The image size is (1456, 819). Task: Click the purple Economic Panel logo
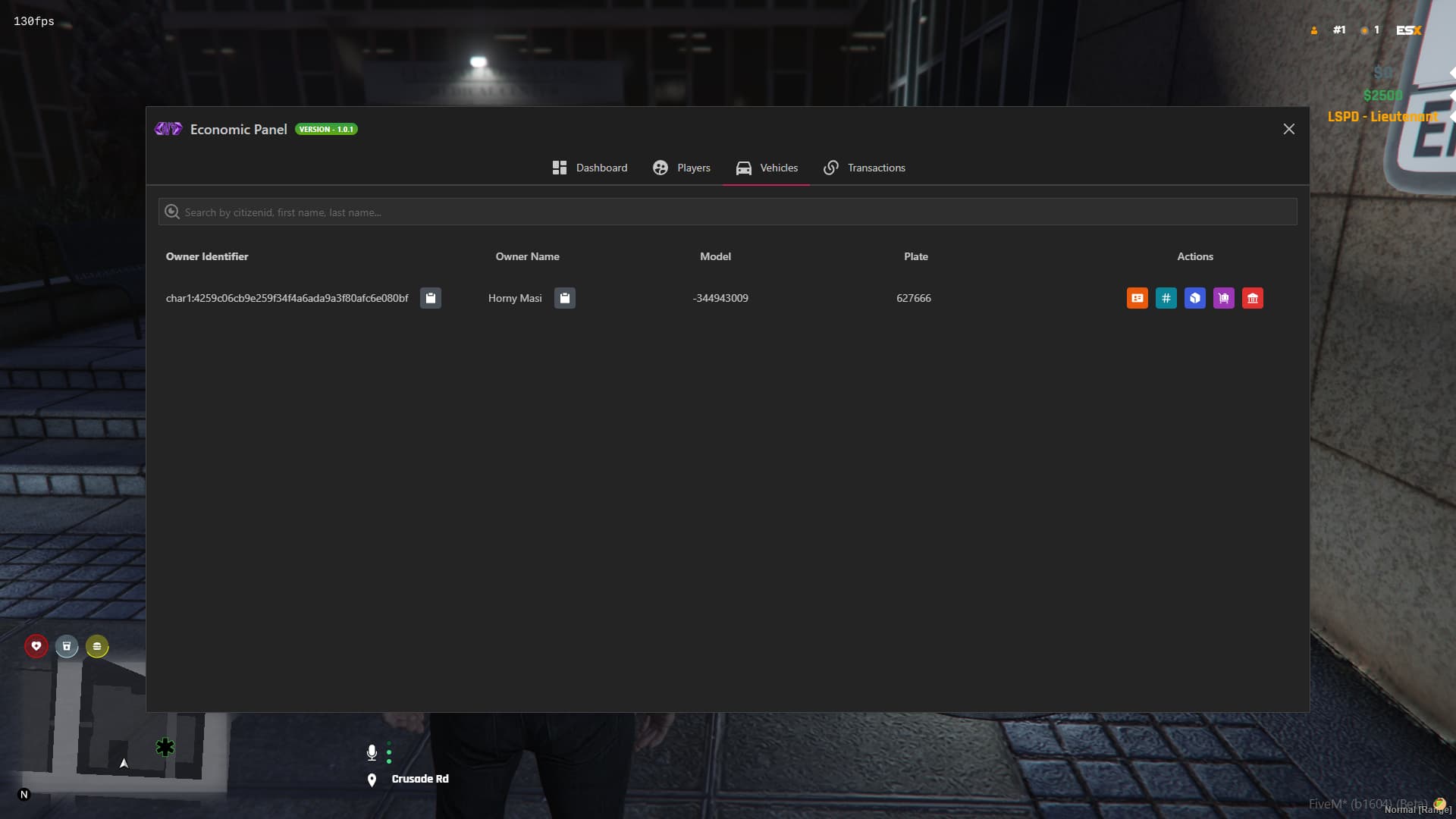point(168,129)
